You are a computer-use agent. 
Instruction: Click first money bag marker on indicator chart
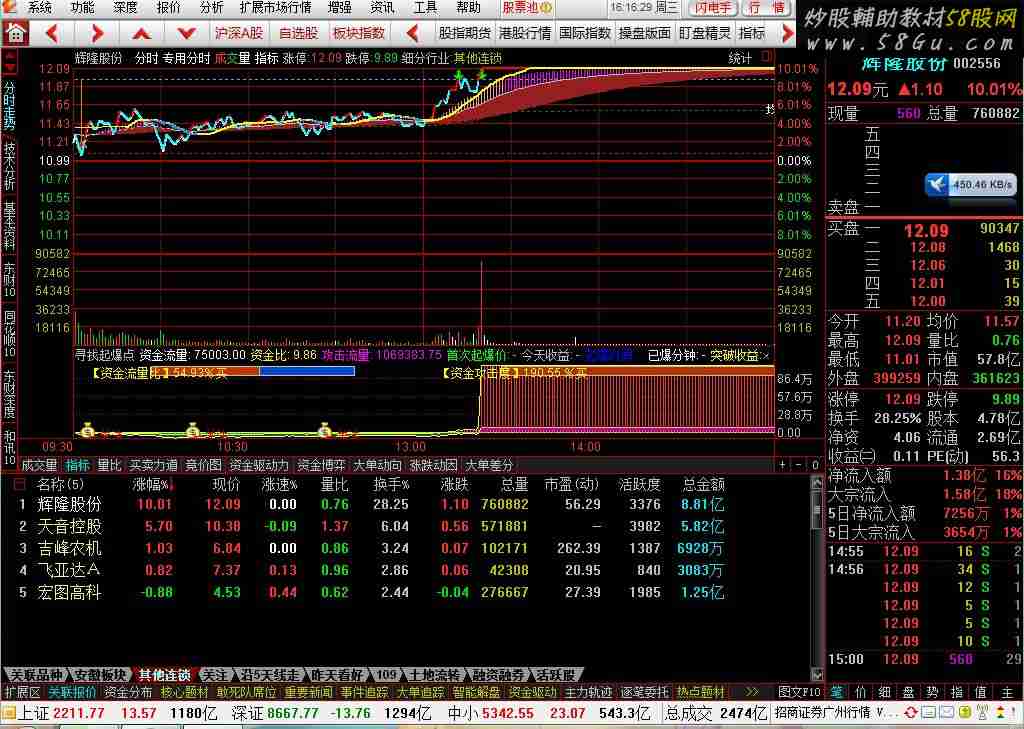(x=88, y=430)
